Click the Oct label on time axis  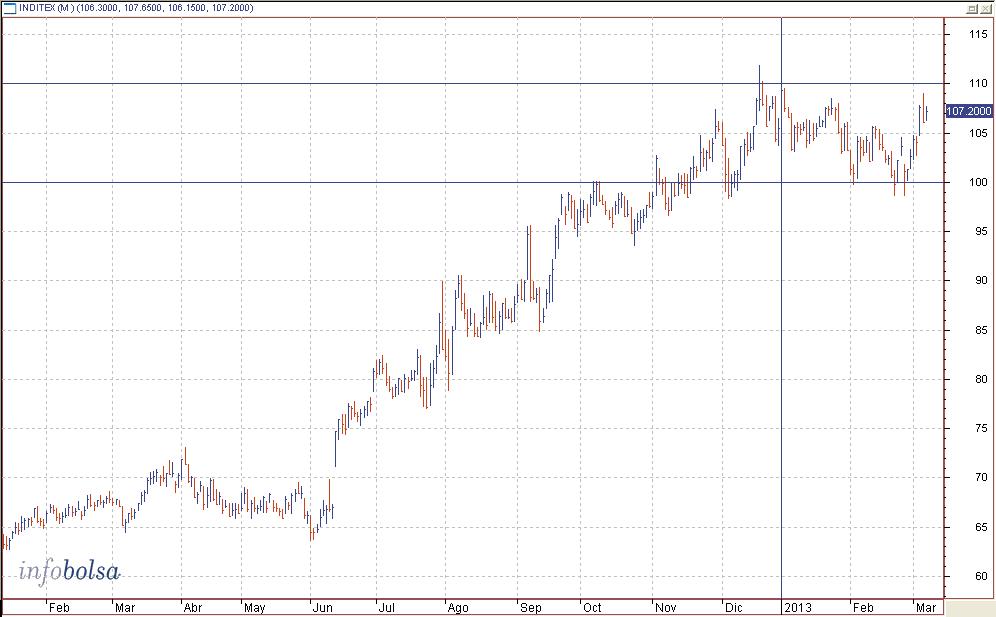click(592, 607)
